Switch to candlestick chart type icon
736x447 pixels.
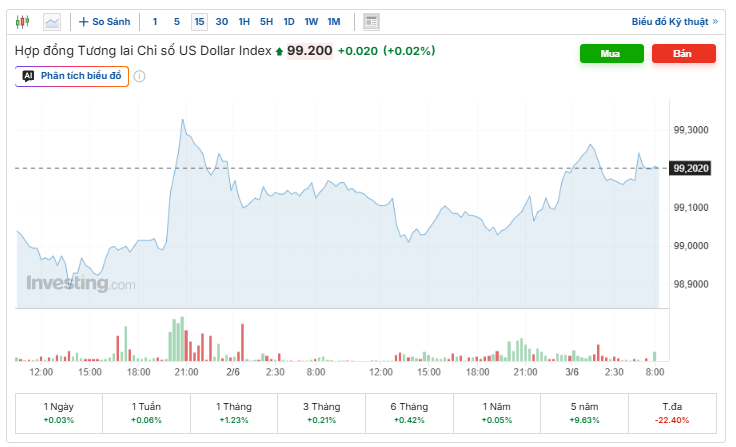[22, 22]
